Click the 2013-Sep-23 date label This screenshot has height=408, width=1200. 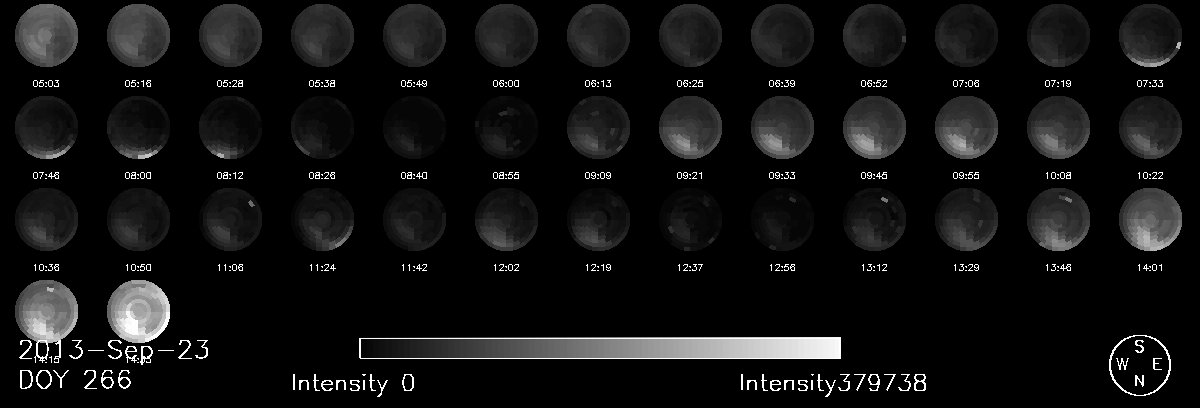click(114, 349)
